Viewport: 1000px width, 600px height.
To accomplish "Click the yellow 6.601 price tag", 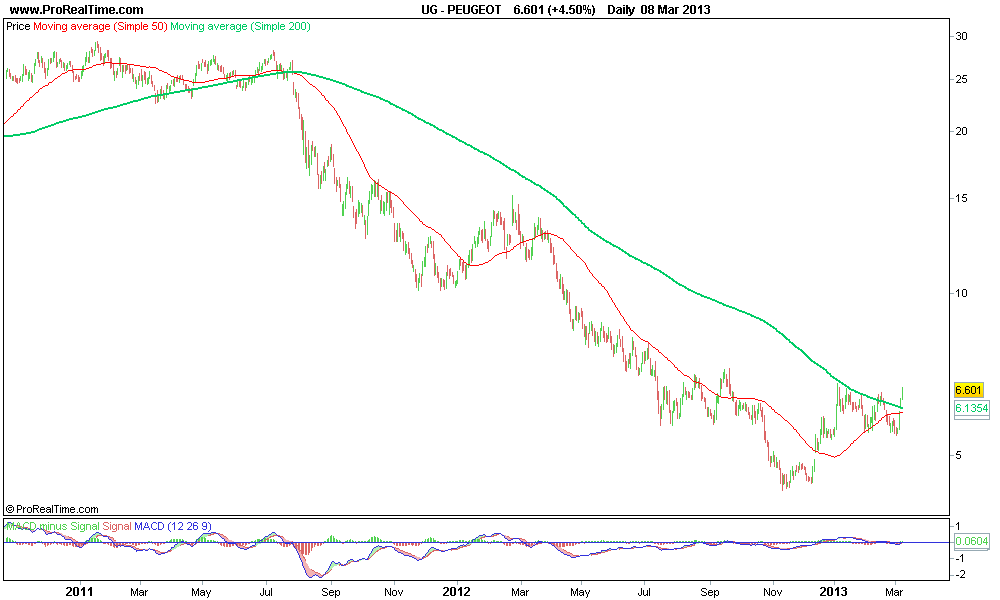I will click(968, 390).
